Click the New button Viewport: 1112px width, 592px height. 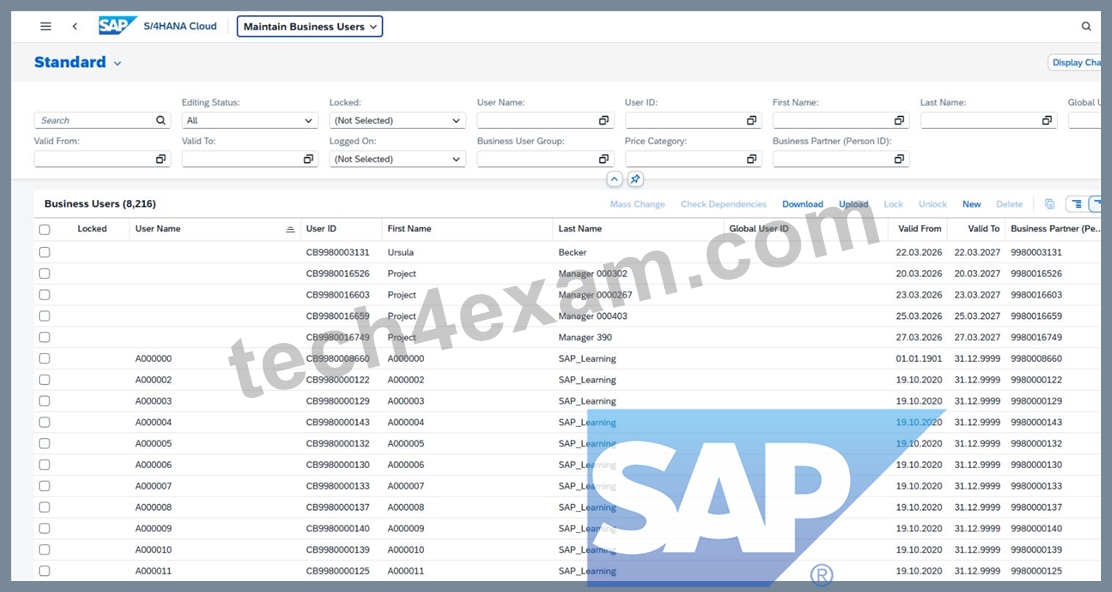[972, 204]
